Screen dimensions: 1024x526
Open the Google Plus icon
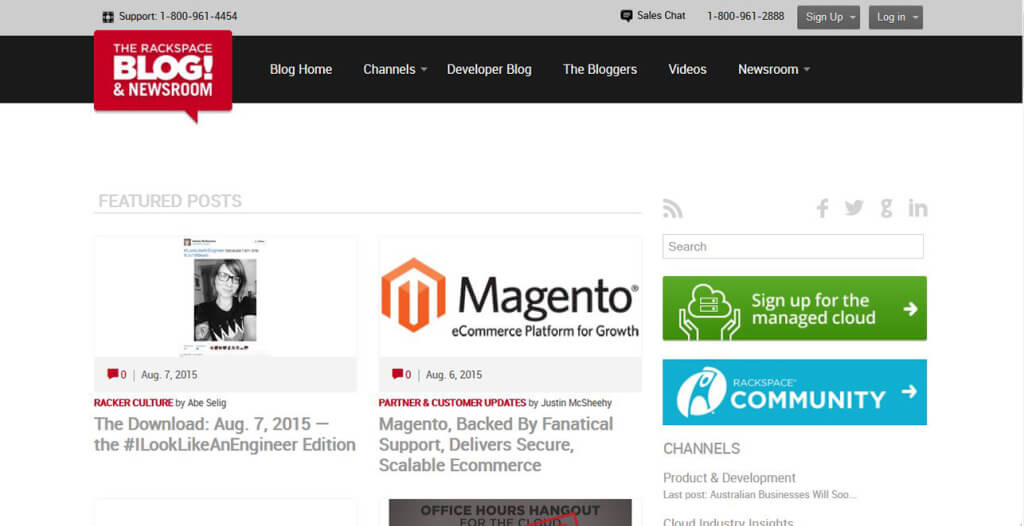tap(886, 208)
